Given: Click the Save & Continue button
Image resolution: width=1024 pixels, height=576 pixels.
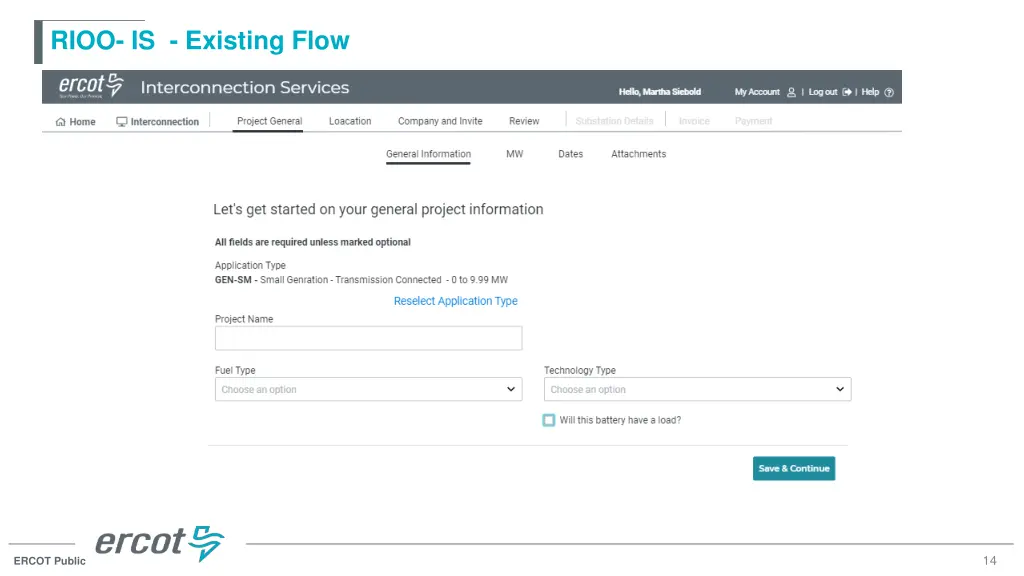Looking at the screenshot, I should (x=794, y=468).
